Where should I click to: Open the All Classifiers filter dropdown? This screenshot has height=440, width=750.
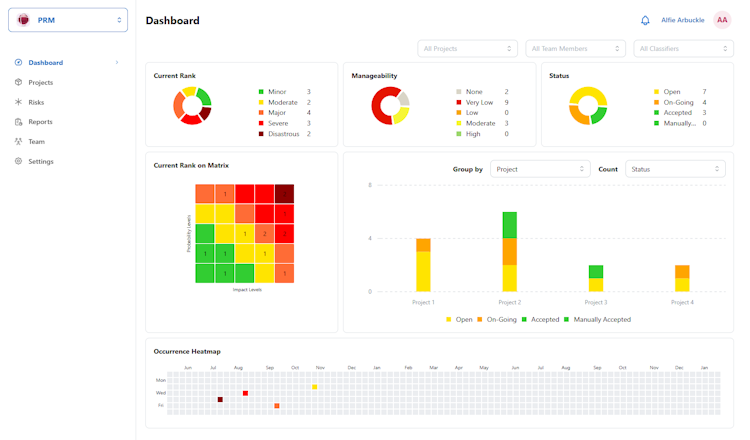[x=684, y=48]
